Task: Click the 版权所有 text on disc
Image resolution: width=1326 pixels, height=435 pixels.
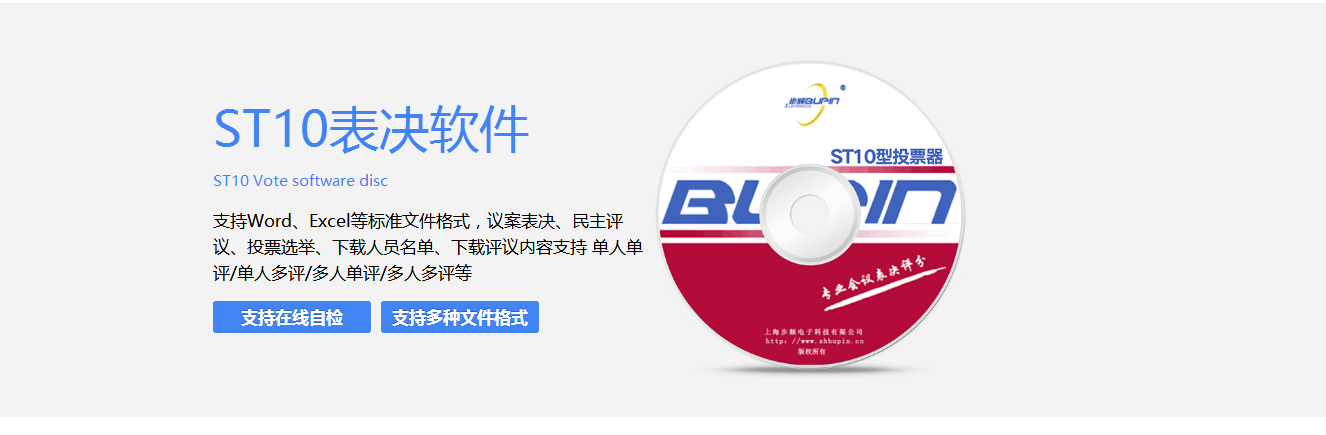Action: pyautogui.click(x=812, y=352)
